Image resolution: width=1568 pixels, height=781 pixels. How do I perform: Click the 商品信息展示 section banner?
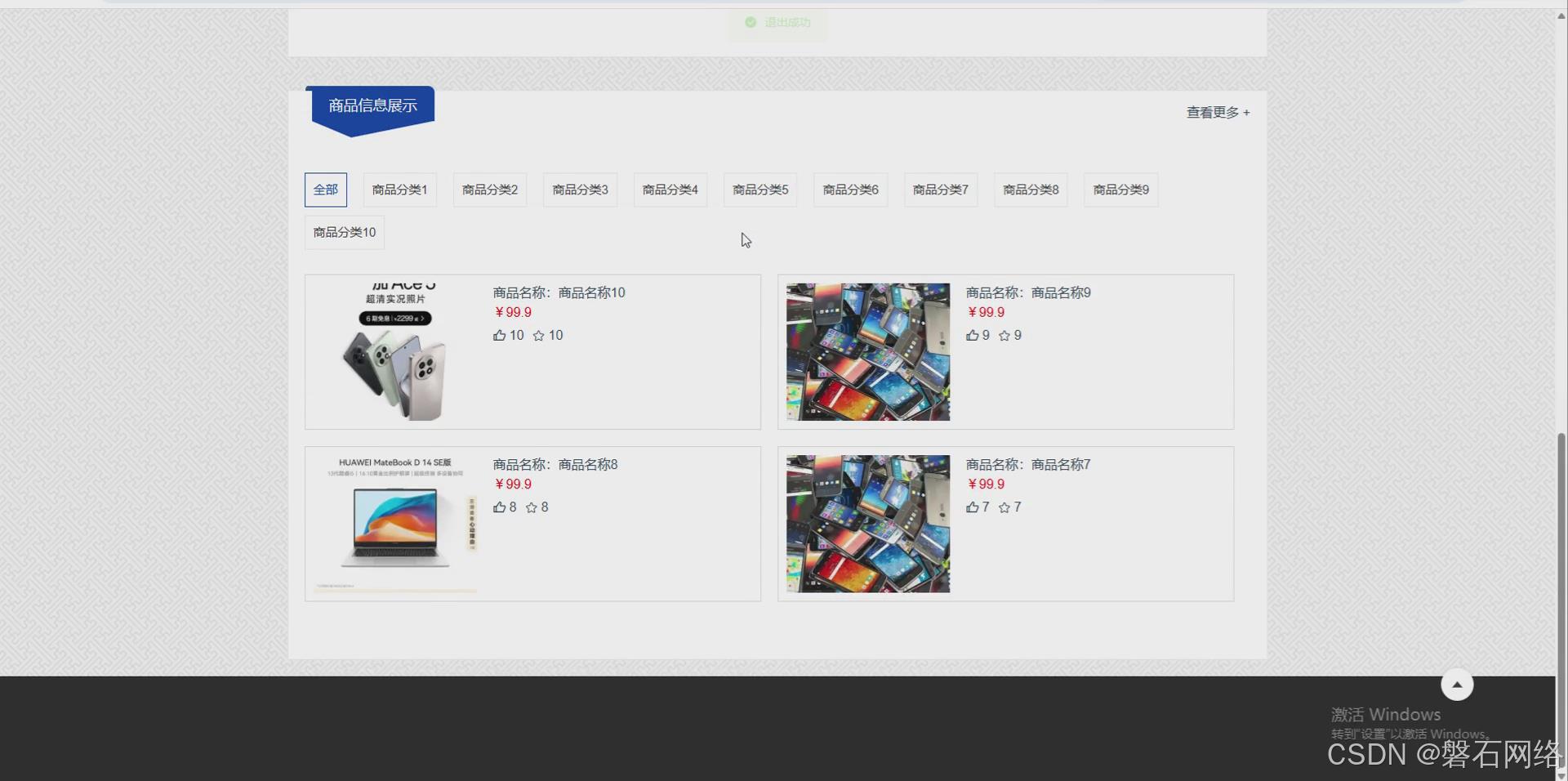click(372, 110)
